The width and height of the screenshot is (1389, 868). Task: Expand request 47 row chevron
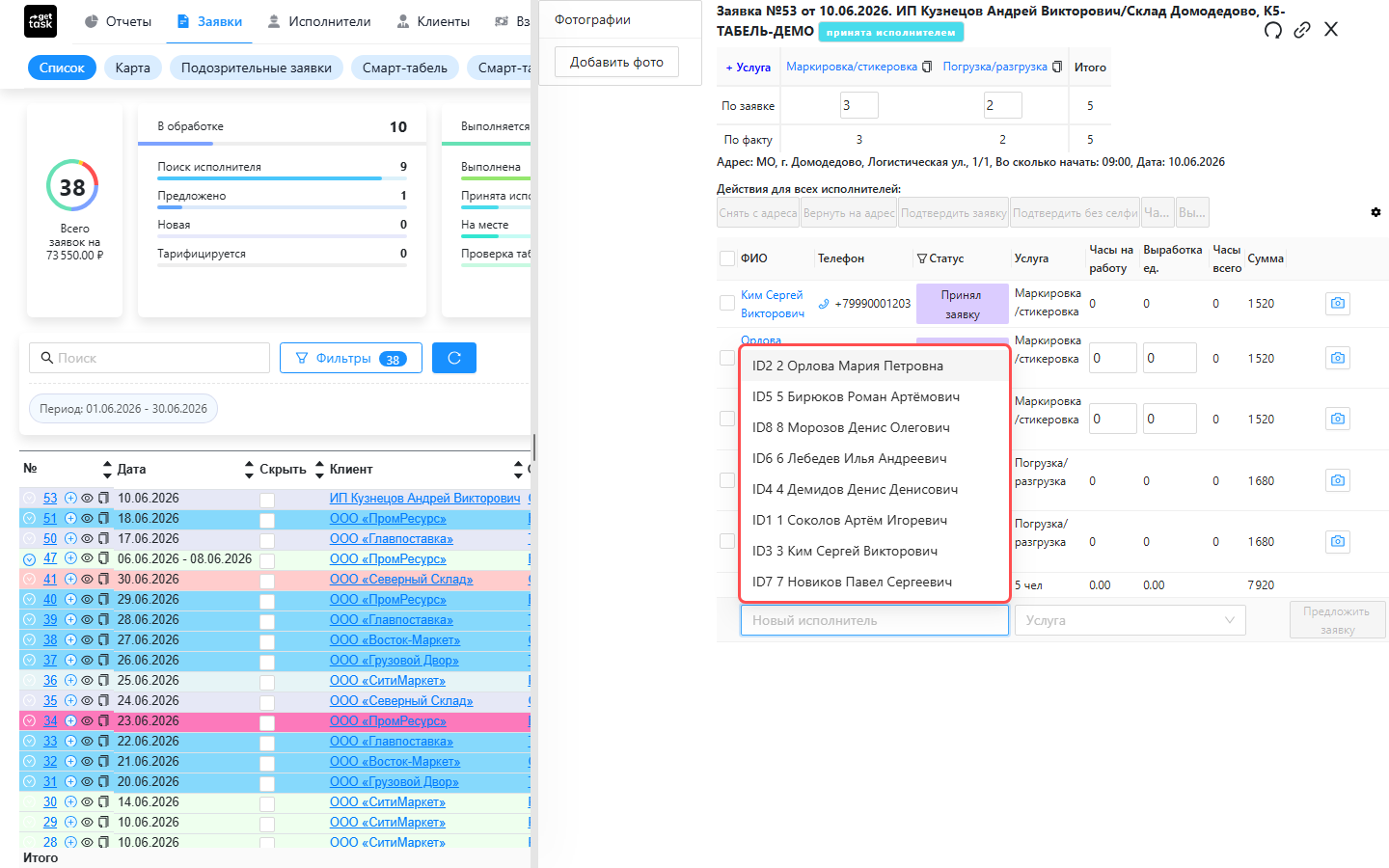tap(29, 559)
